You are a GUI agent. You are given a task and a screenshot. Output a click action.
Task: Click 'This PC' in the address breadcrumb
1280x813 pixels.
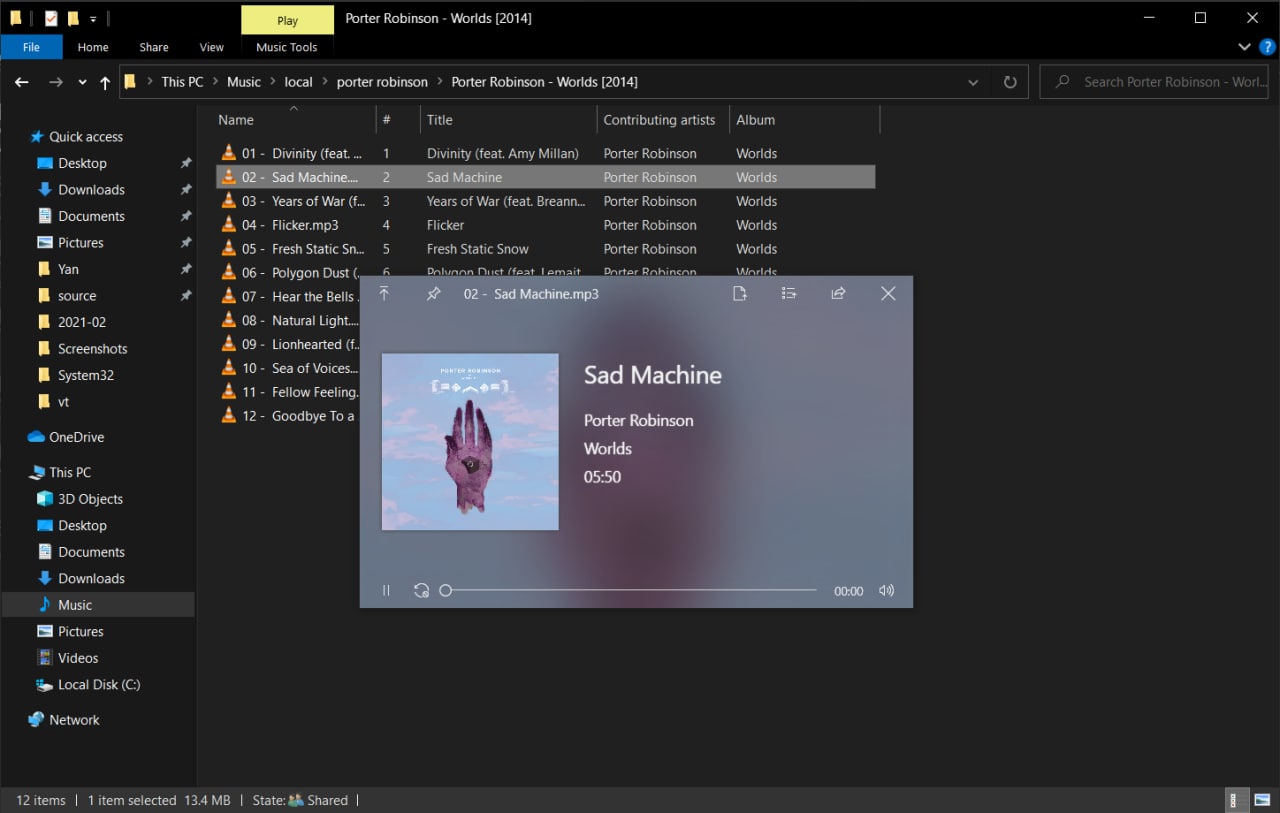[182, 82]
